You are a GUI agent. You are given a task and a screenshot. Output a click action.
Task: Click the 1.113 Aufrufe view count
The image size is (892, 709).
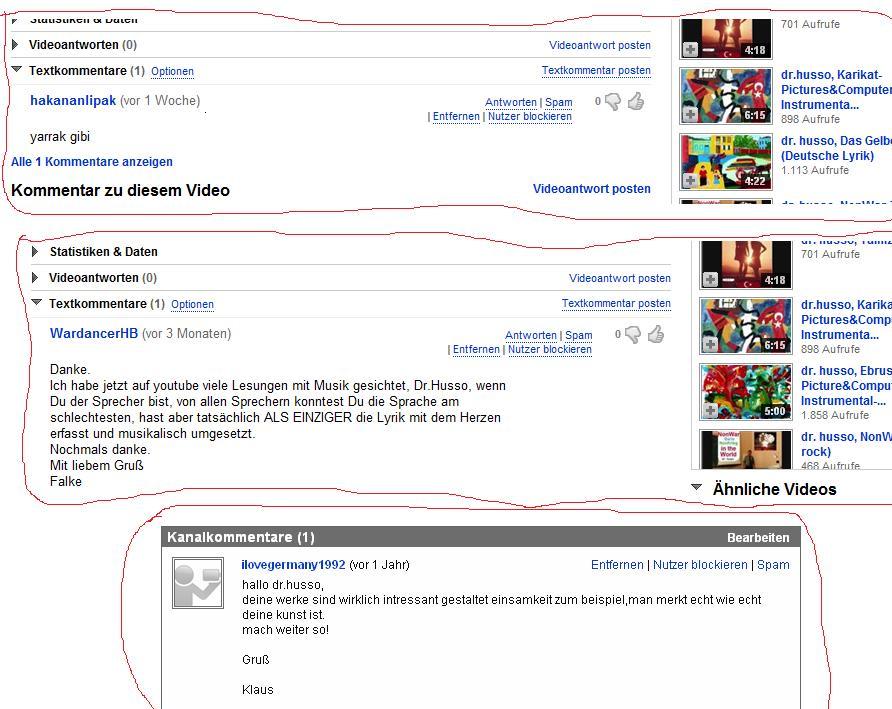tap(815, 170)
